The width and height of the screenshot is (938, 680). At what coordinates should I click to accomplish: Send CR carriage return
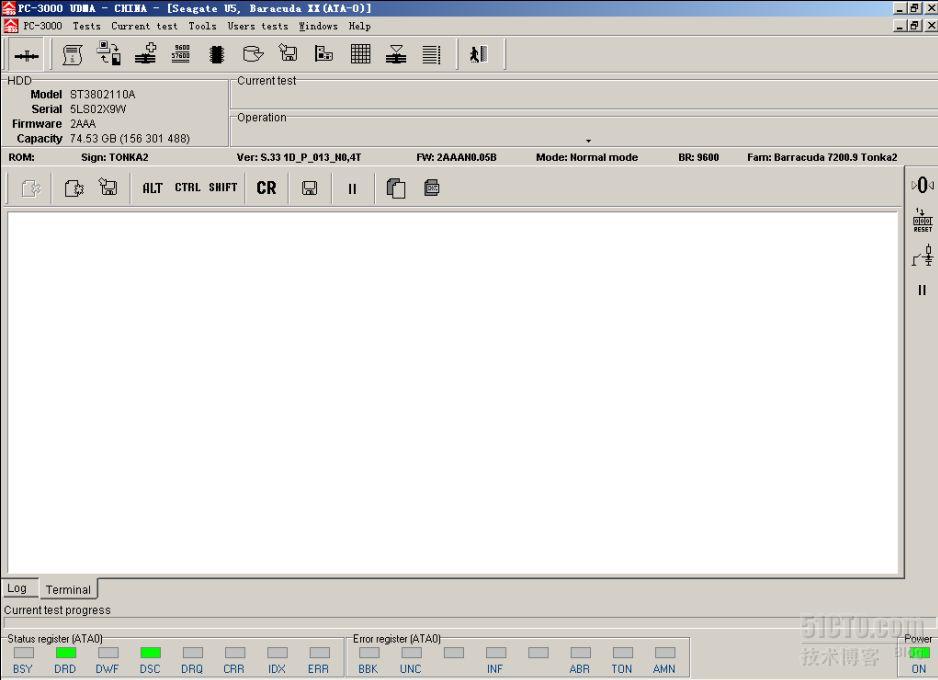tap(266, 188)
